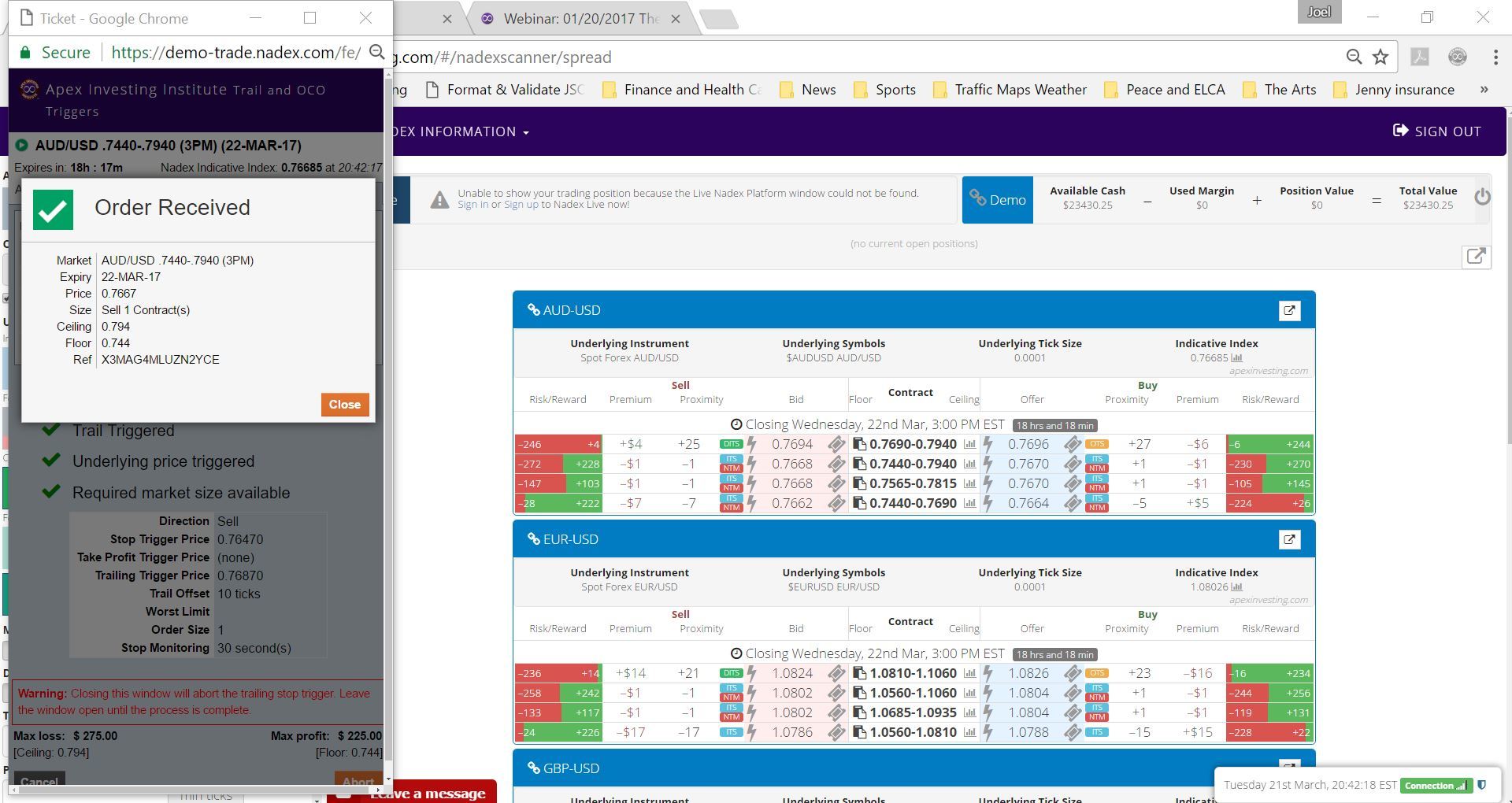
Task: Bookmark this page with the star icon
Action: click(x=1380, y=57)
